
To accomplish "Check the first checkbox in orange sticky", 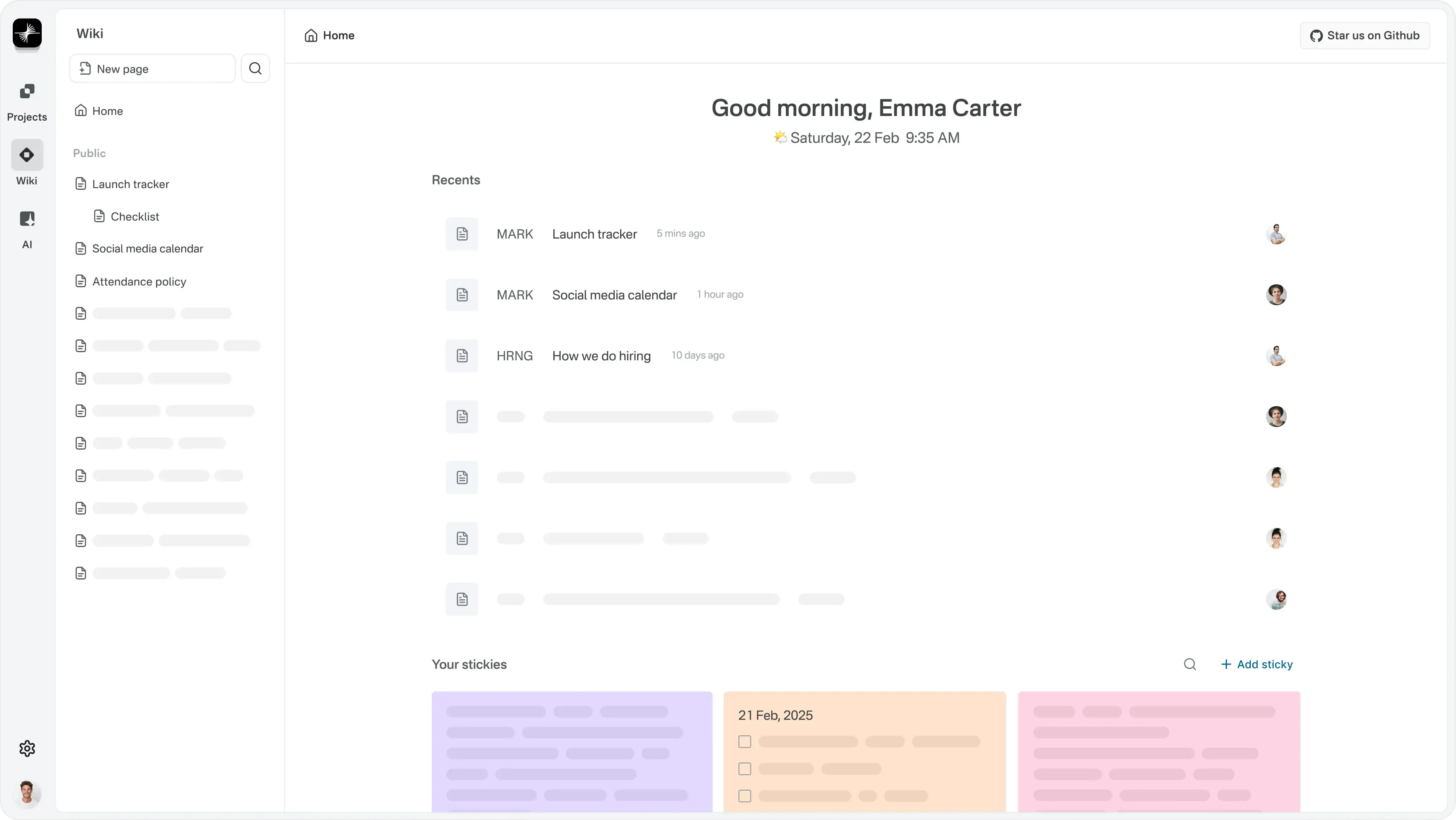I will pyautogui.click(x=744, y=742).
